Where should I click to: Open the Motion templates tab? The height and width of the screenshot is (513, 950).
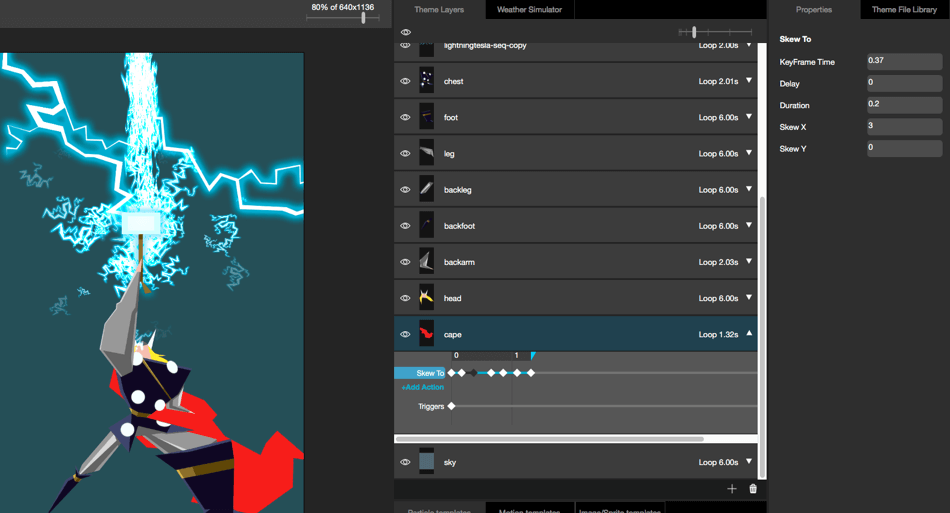530,508
